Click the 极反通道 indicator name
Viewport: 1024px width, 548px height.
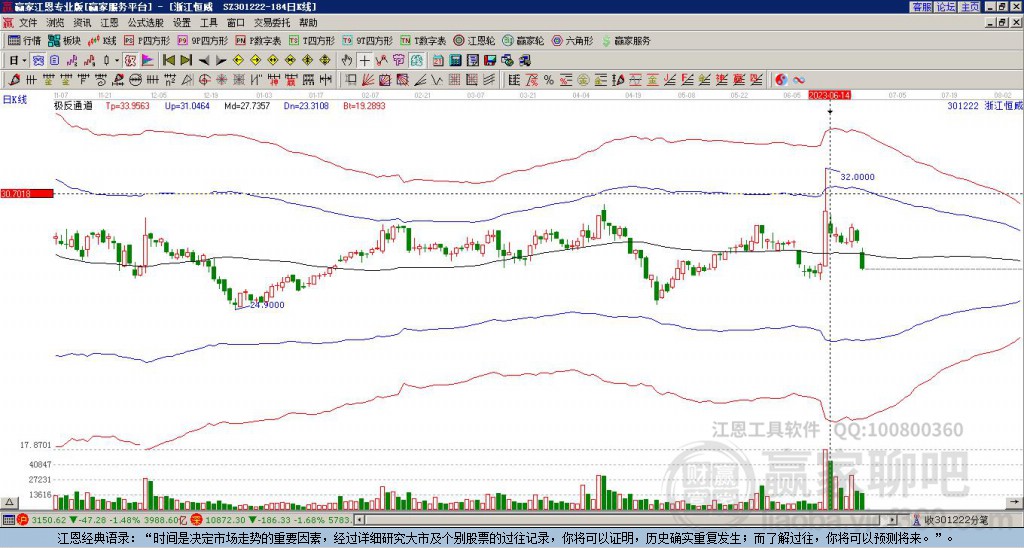point(73,105)
